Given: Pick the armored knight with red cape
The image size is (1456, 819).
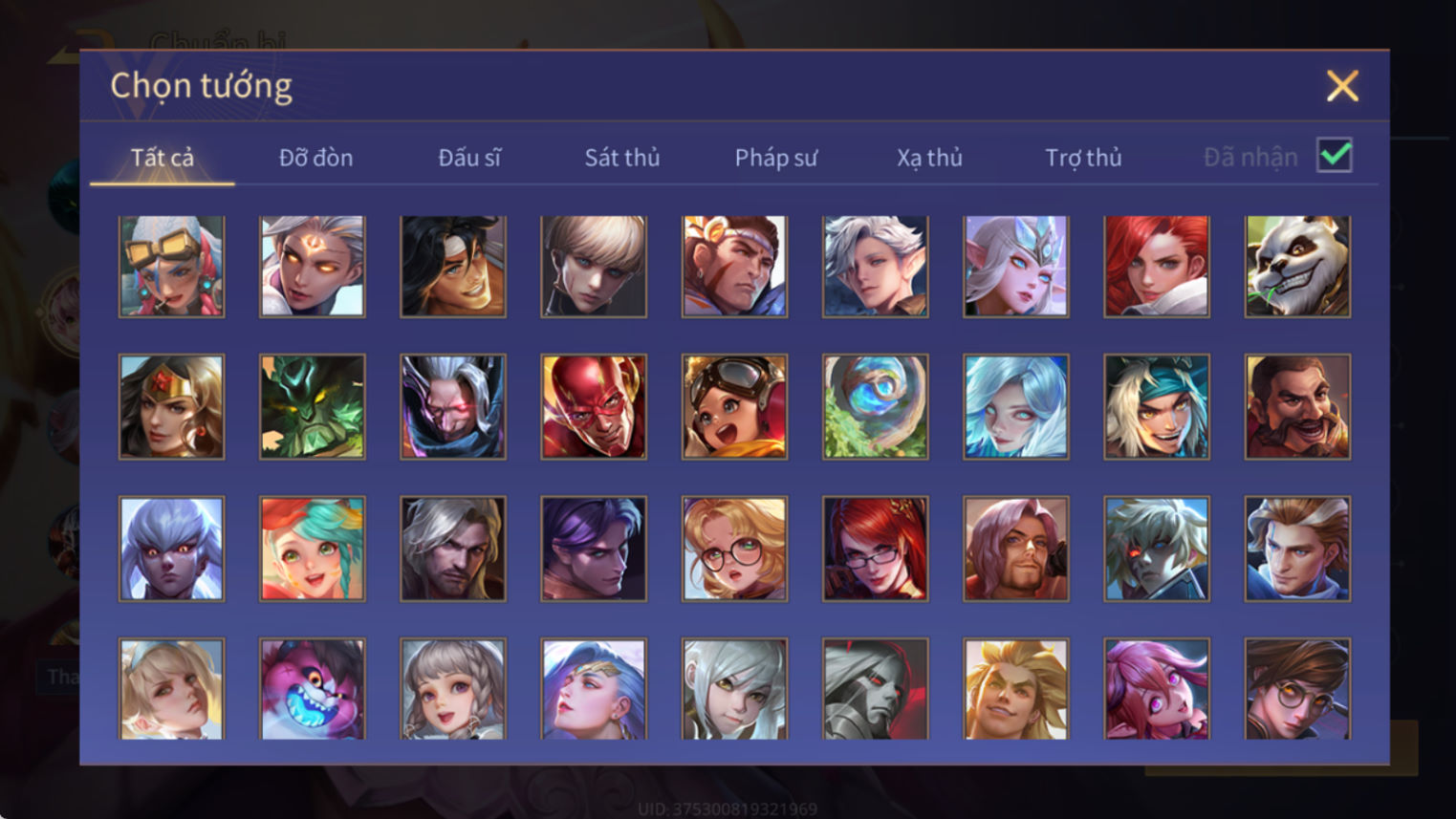Looking at the screenshot, I should [875, 689].
